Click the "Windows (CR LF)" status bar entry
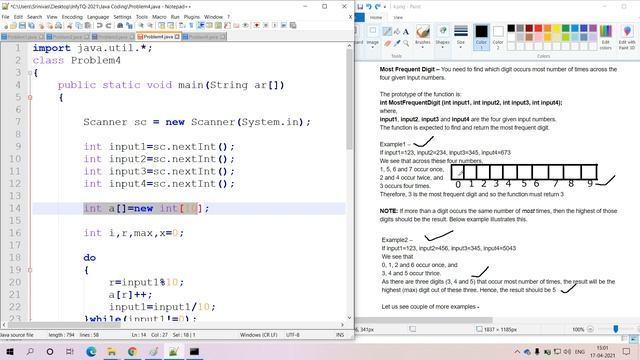640x360 pixels. (x=258, y=335)
